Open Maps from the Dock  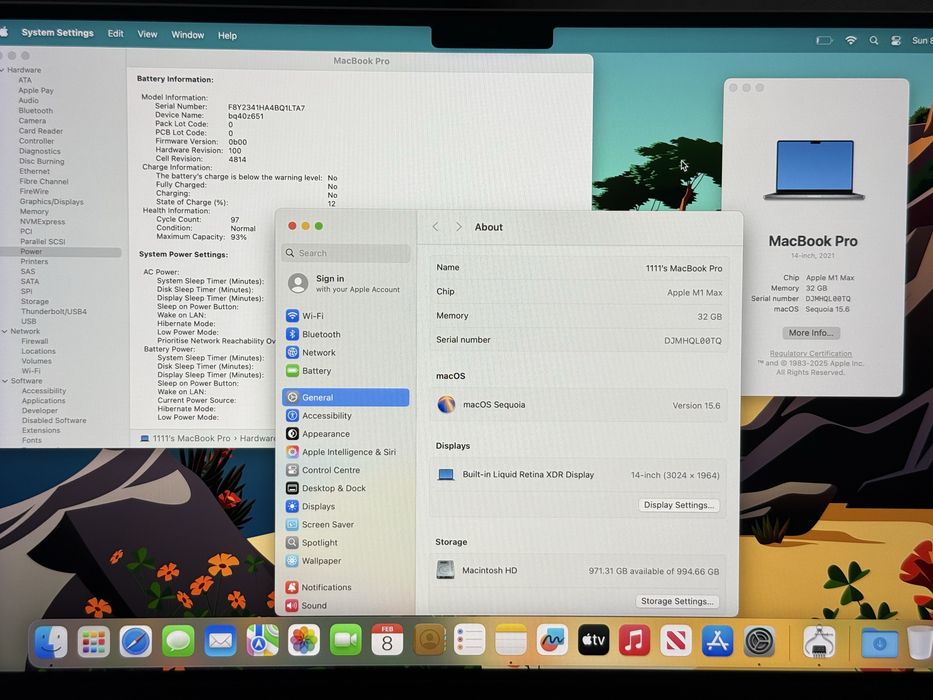[262, 640]
